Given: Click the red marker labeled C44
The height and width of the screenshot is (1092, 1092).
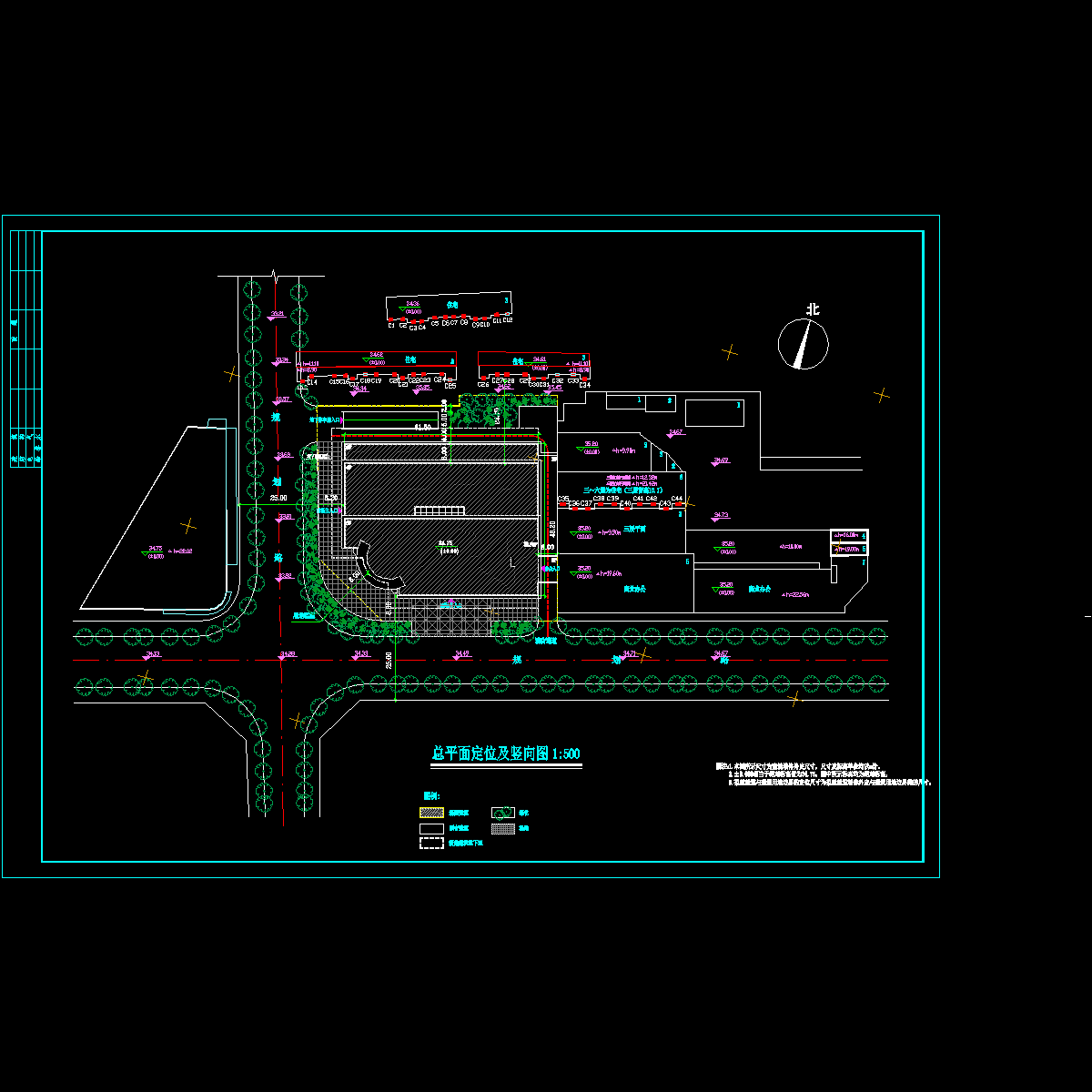Looking at the screenshot, I should [677, 503].
